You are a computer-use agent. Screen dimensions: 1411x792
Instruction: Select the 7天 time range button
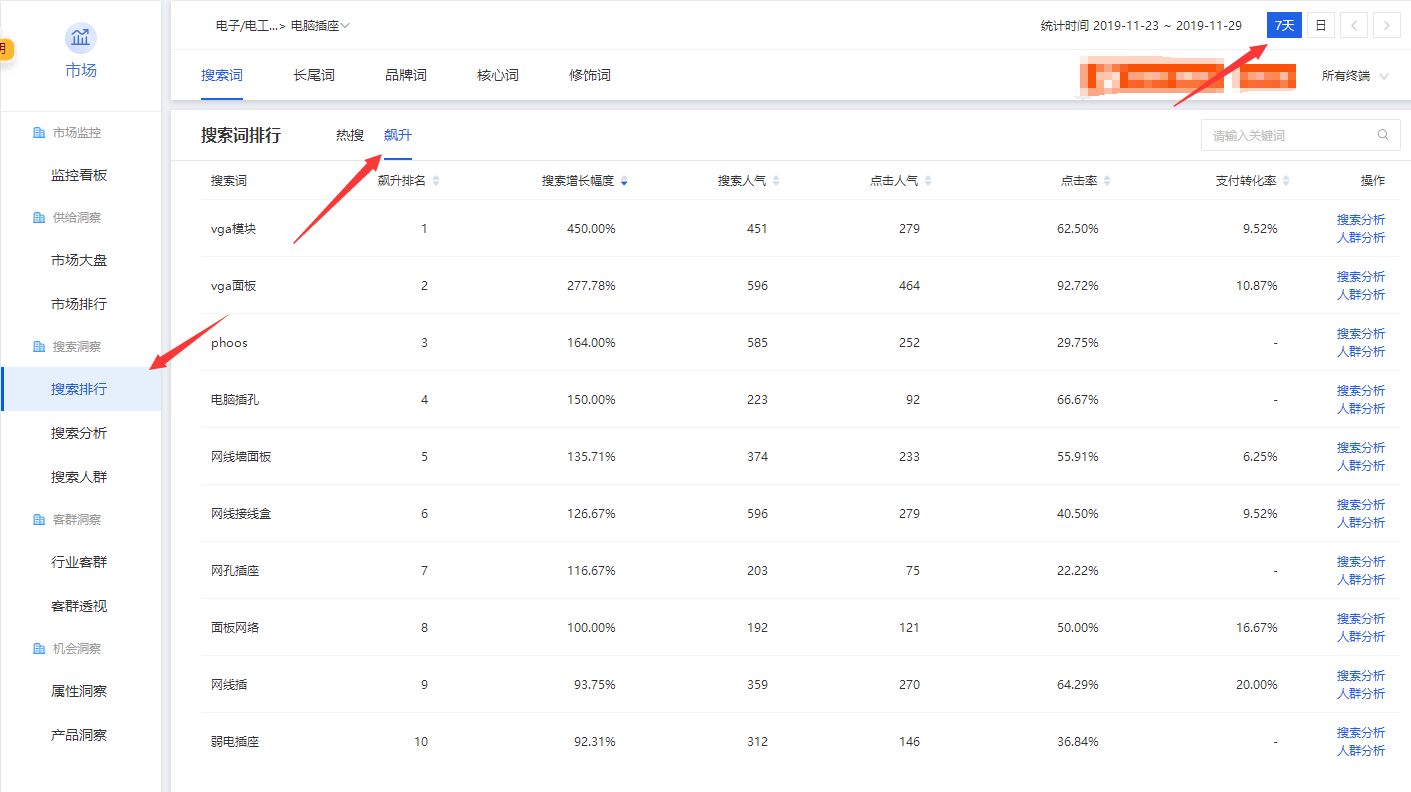click(x=1284, y=26)
